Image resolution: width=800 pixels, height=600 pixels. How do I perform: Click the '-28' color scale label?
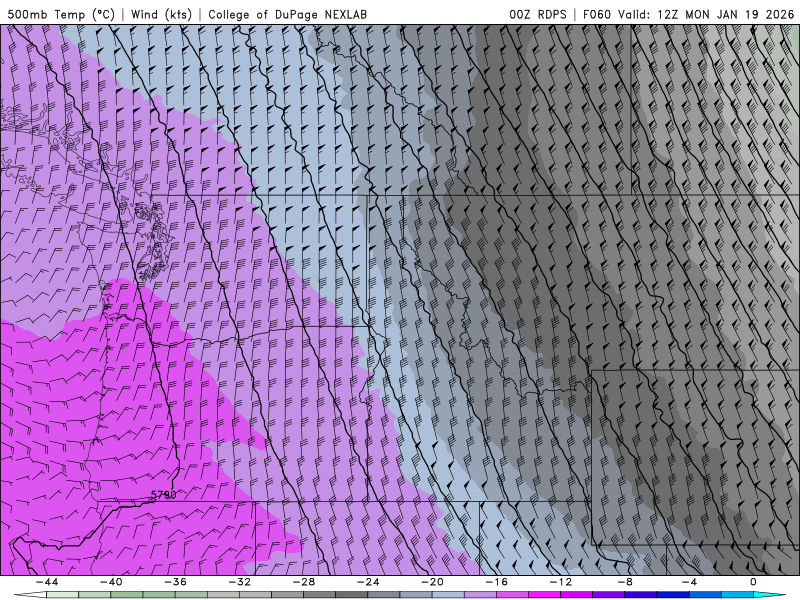tap(304, 582)
